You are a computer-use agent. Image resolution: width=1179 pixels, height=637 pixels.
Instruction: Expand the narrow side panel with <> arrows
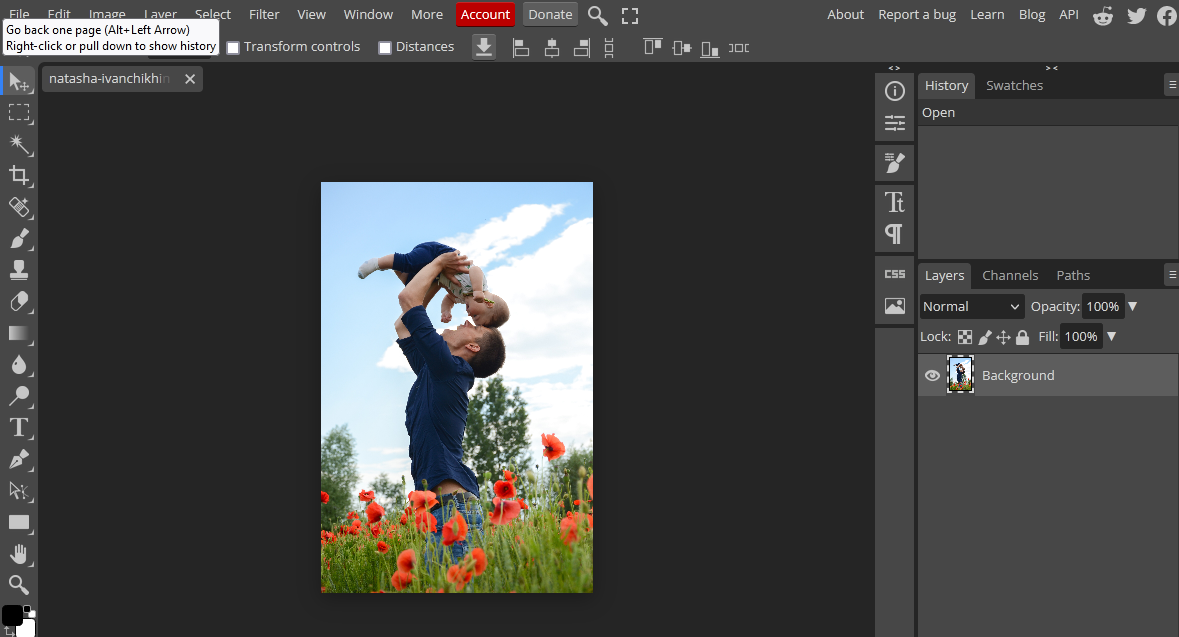[x=894, y=68]
